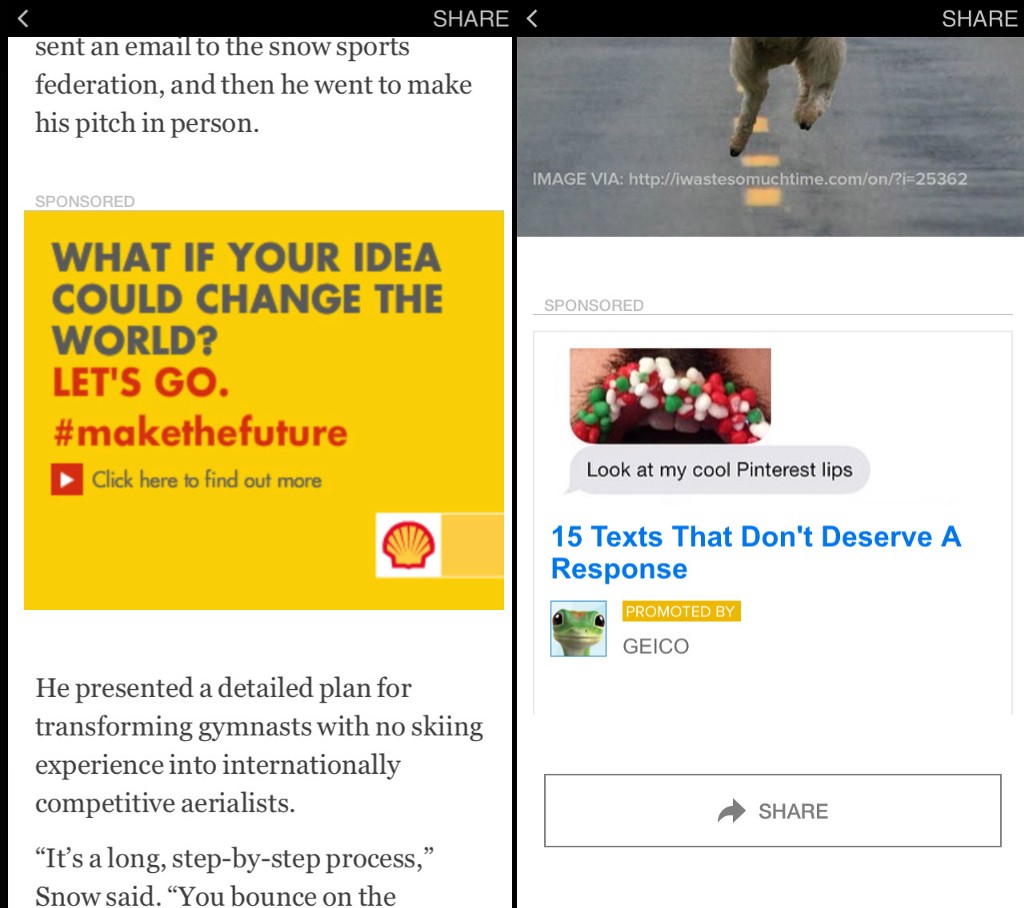Click the GEICO sponsor name

[656, 646]
